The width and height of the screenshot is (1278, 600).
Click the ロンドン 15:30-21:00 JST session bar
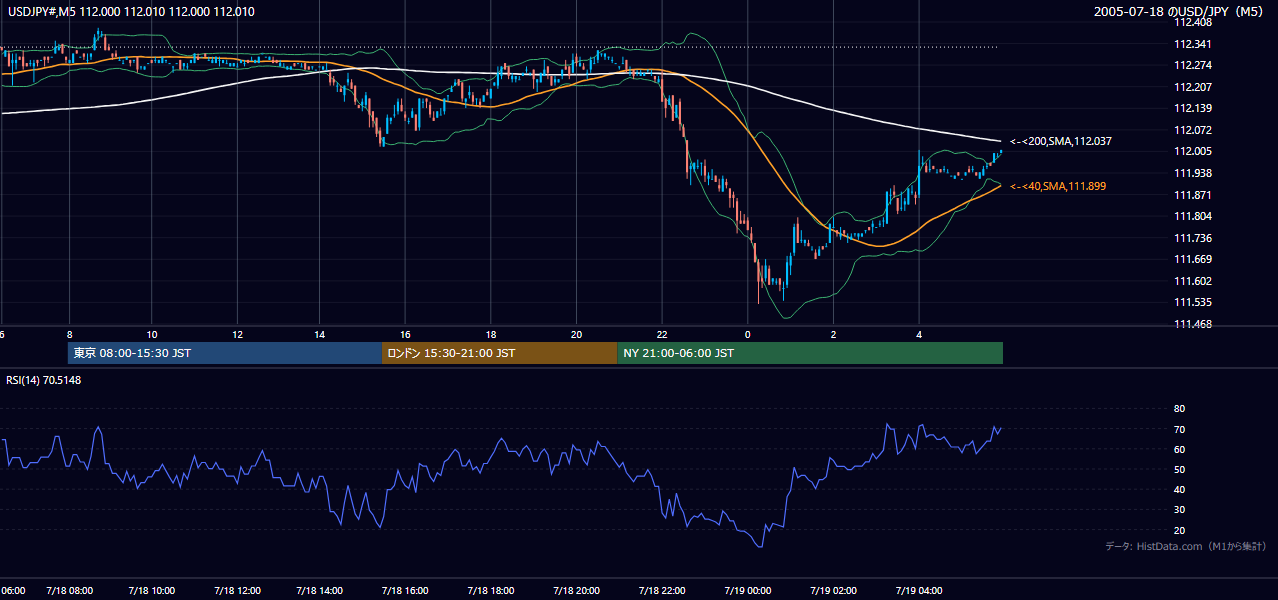click(x=499, y=353)
